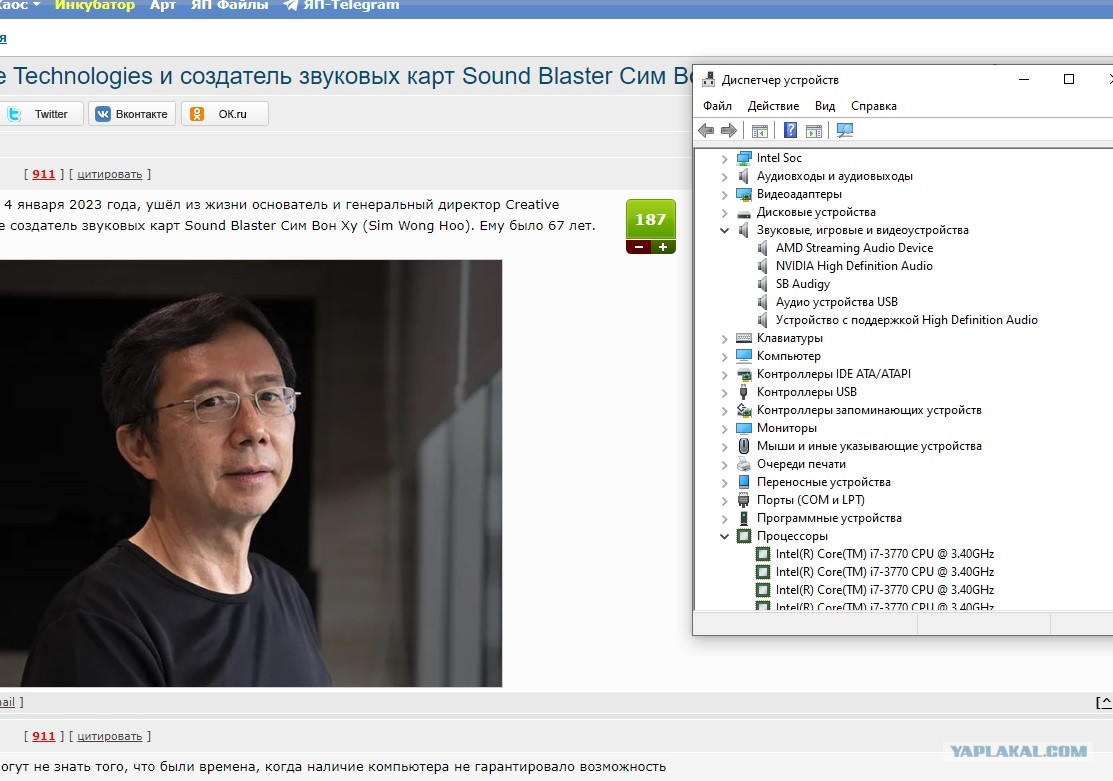Collapse the Процессоры tree node
Viewport: 1113px width, 781px height.
coord(724,536)
